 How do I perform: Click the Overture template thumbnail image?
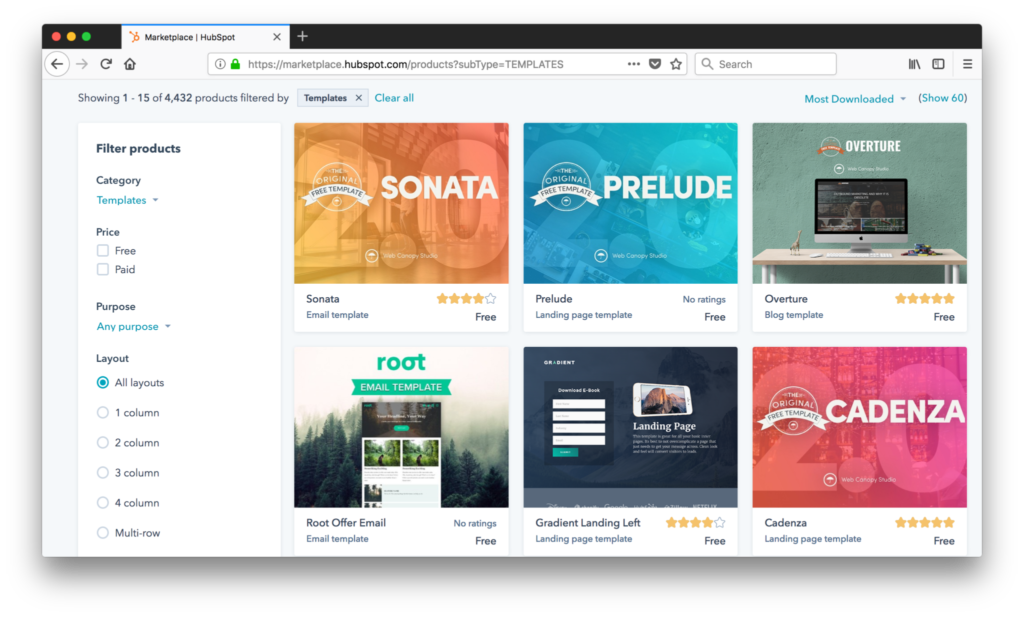point(859,203)
